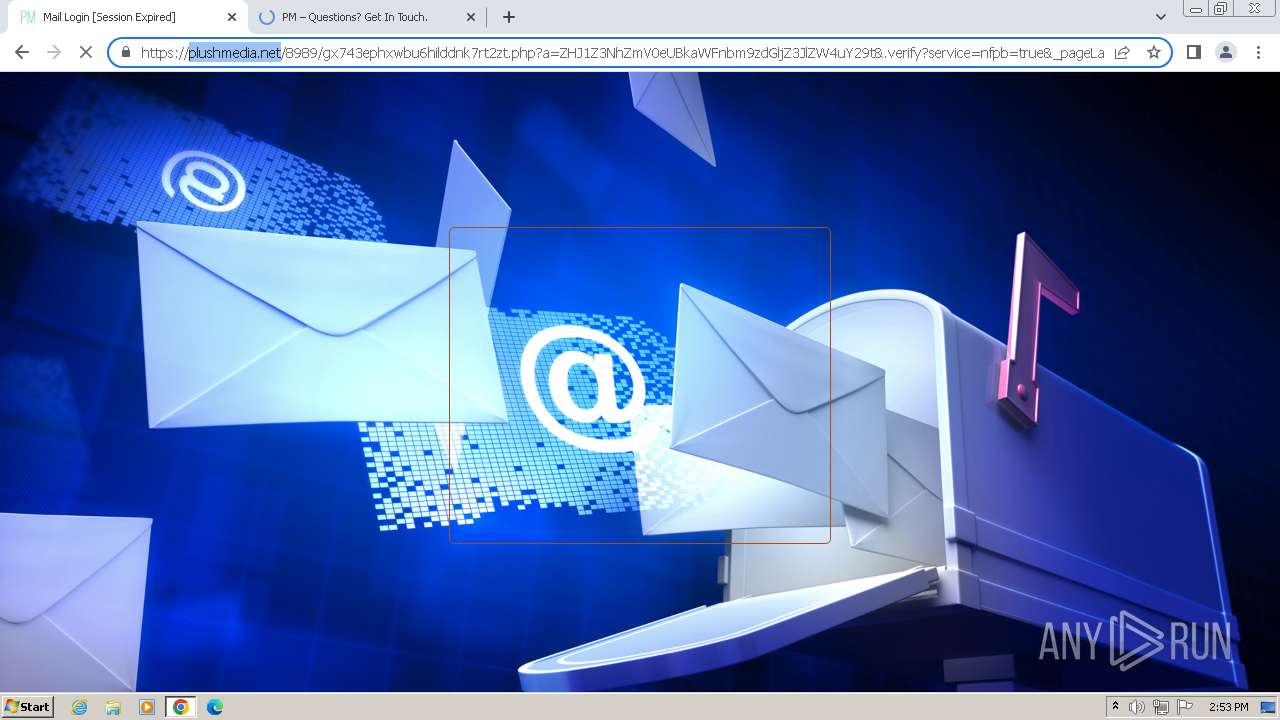Go back to previous page

(x=22, y=52)
